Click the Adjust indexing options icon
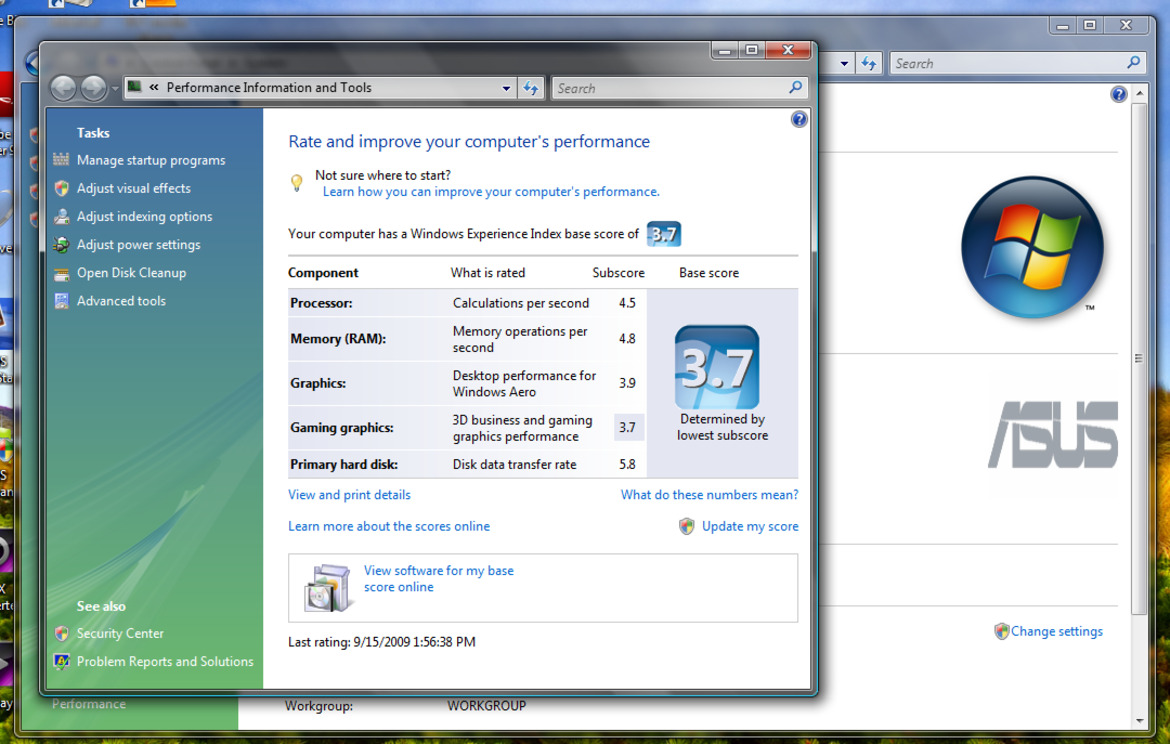Image resolution: width=1170 pixels, height=744 pixels. click(x=61, y=216)
